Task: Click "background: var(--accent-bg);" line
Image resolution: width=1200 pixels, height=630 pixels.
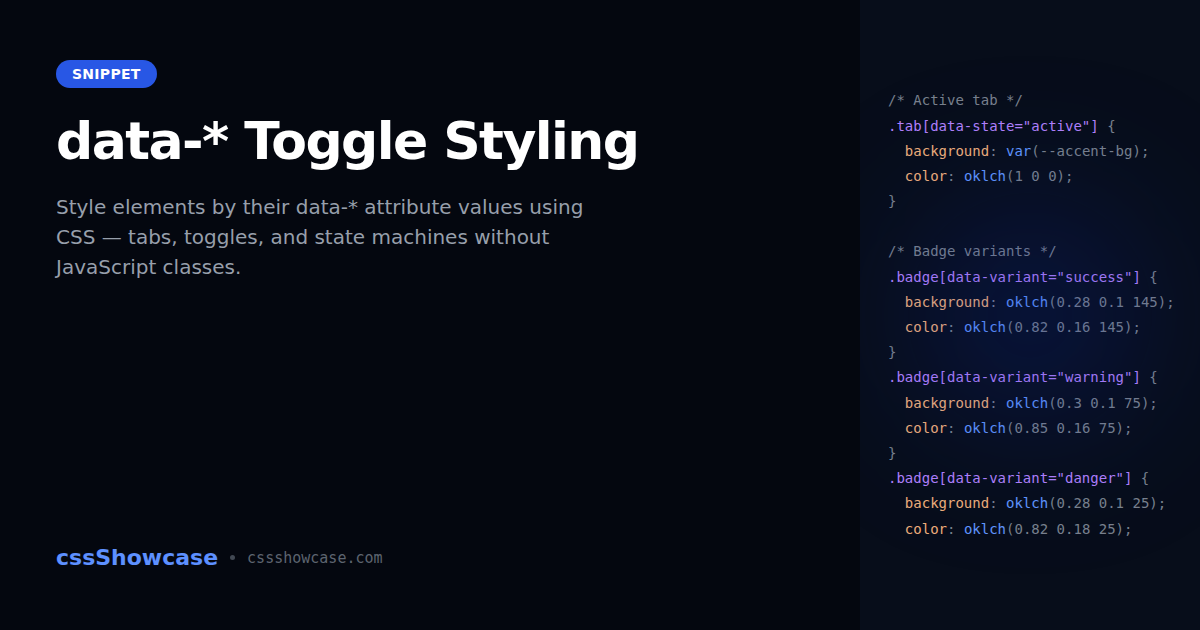Action: 1027,151
